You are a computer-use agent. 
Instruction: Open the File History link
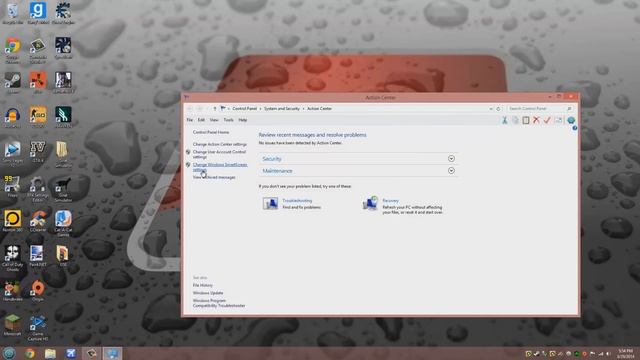click(x=203, y=285)
